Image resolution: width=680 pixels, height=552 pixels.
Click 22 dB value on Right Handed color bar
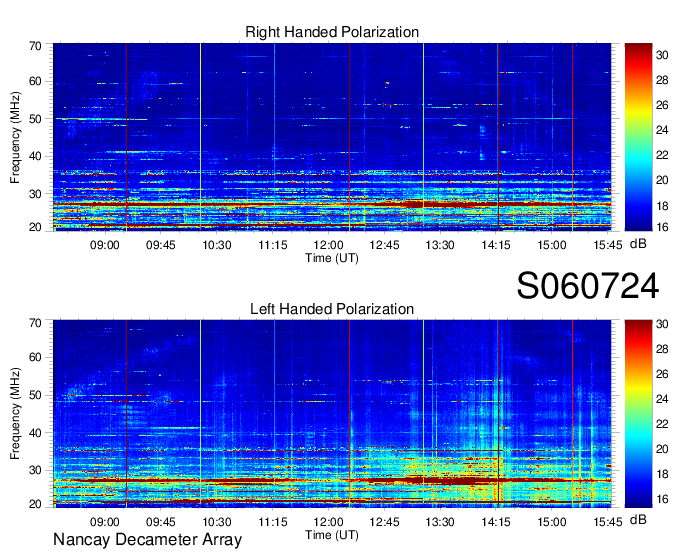[x=662, y=155]
